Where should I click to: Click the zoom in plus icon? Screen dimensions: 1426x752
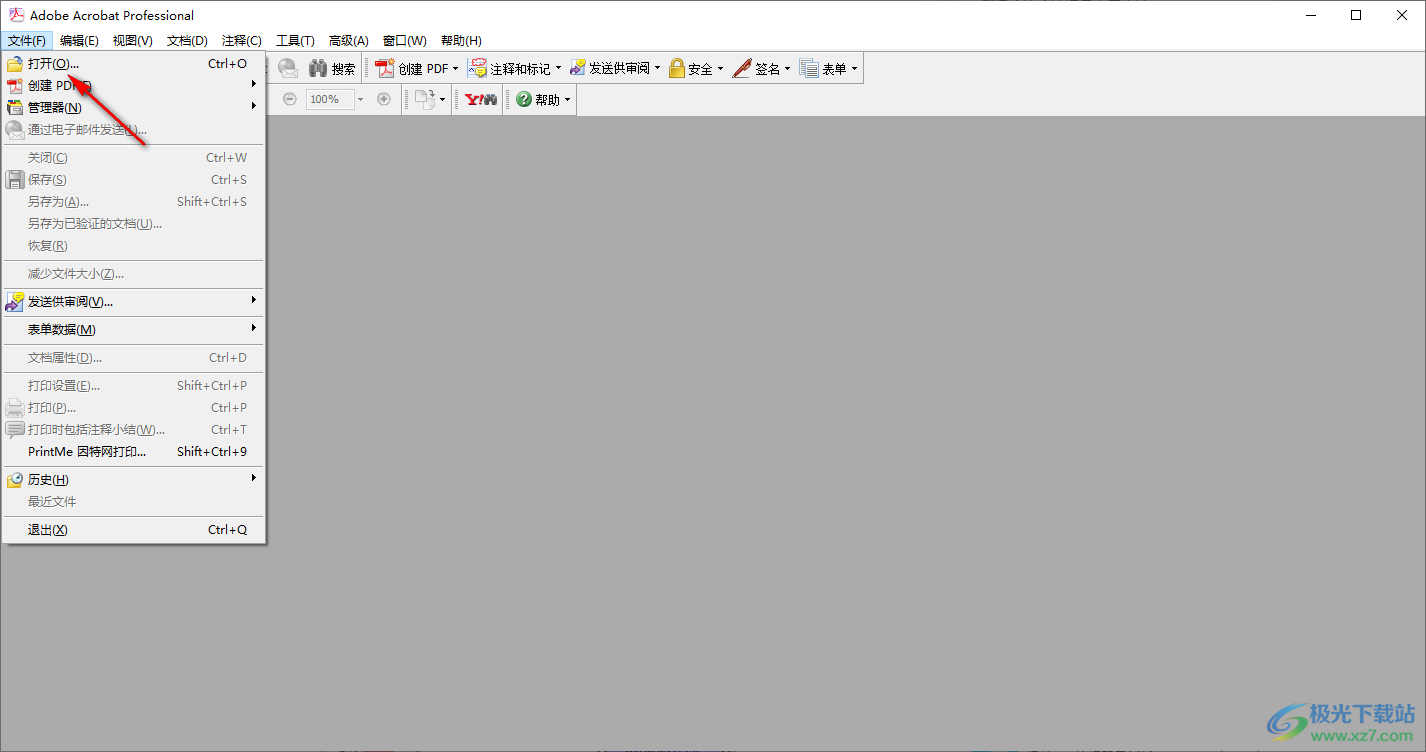384,99
